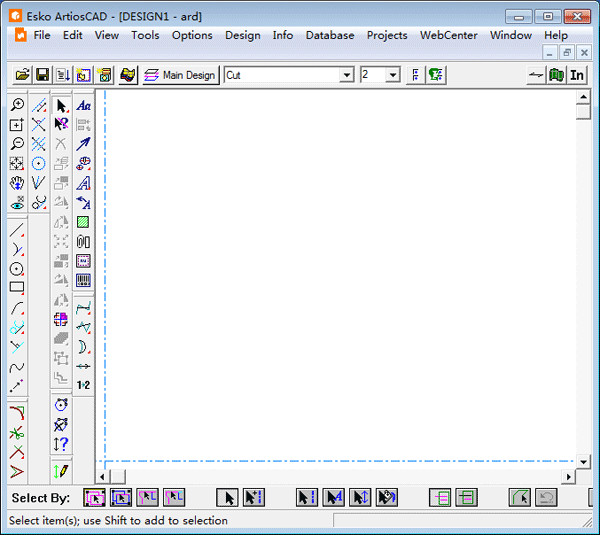This screenshot has height=535, width=600.
Task: Open the Database menu
Action: pos(330,35)
